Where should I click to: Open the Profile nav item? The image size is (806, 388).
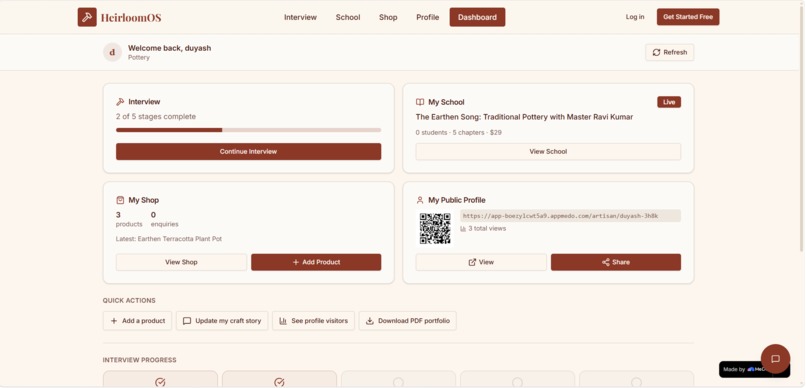(428, 17)
